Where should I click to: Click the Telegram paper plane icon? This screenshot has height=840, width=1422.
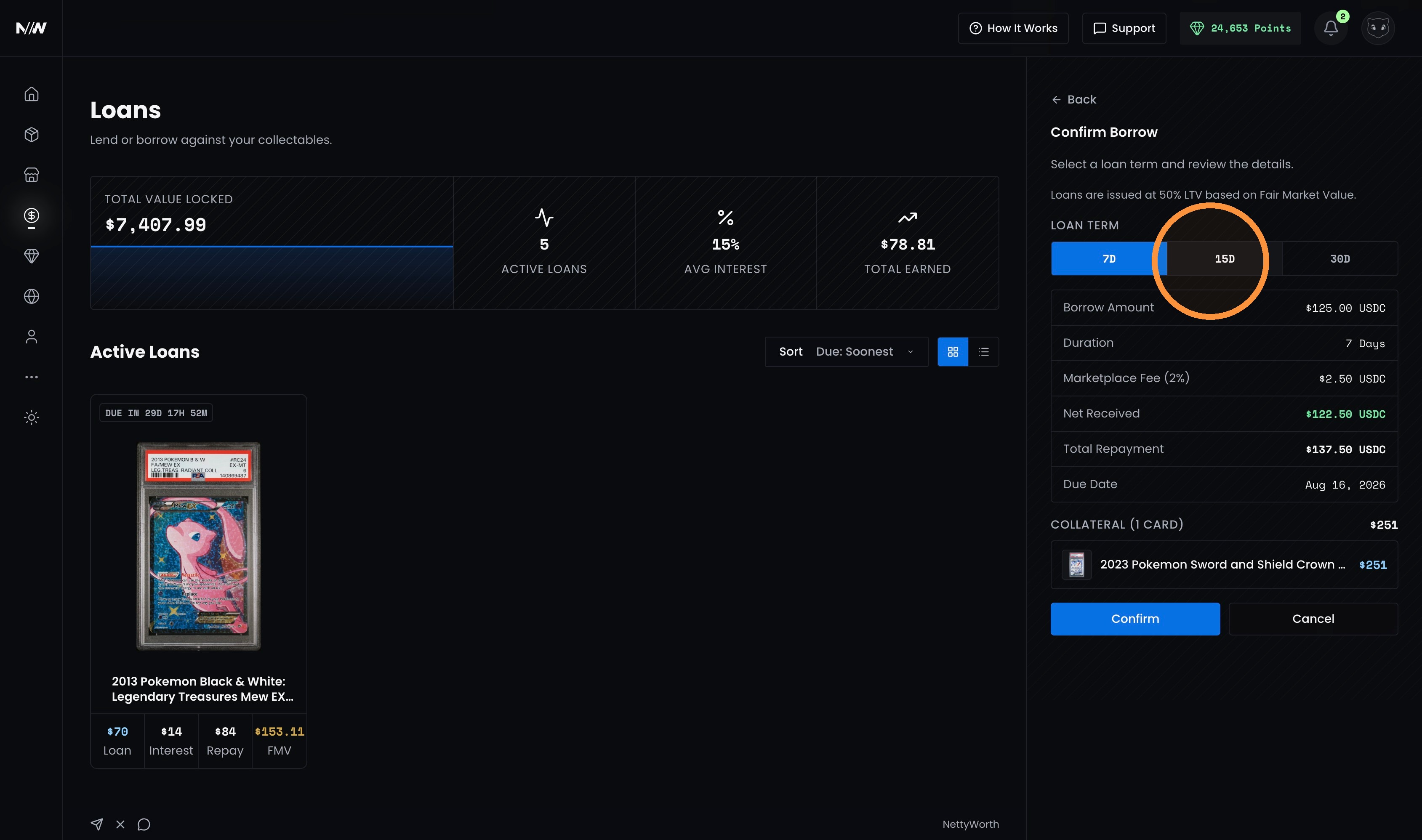pyautogui.click(x=97, y=824)
